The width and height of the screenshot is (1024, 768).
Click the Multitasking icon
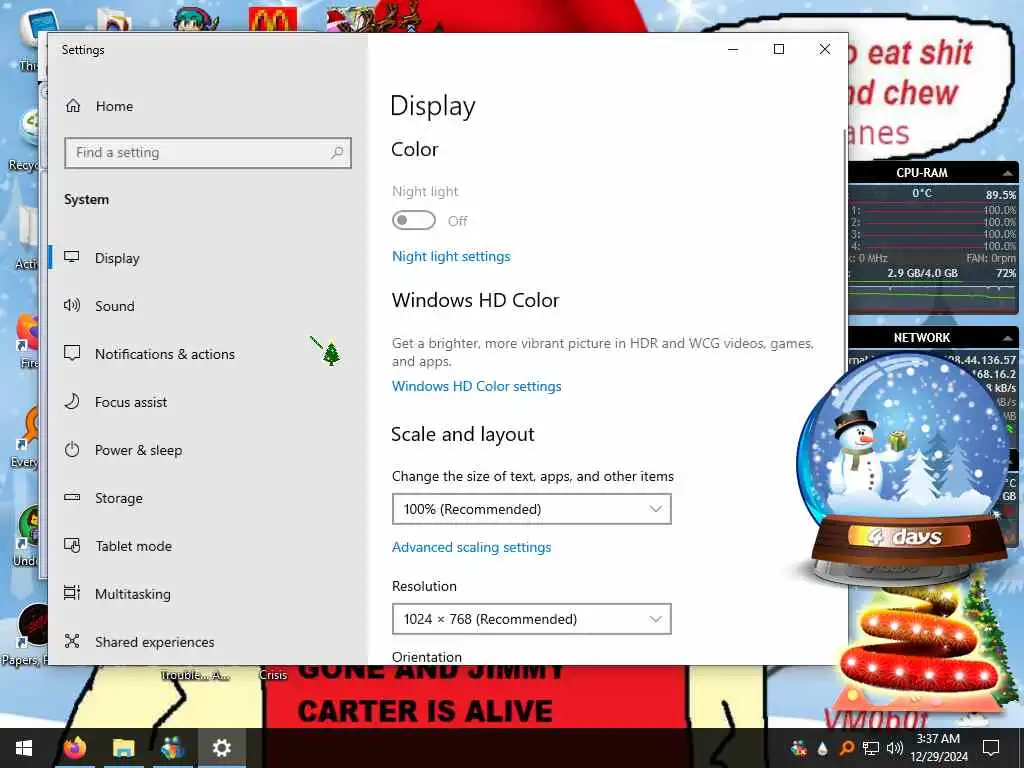coord(72,593)
